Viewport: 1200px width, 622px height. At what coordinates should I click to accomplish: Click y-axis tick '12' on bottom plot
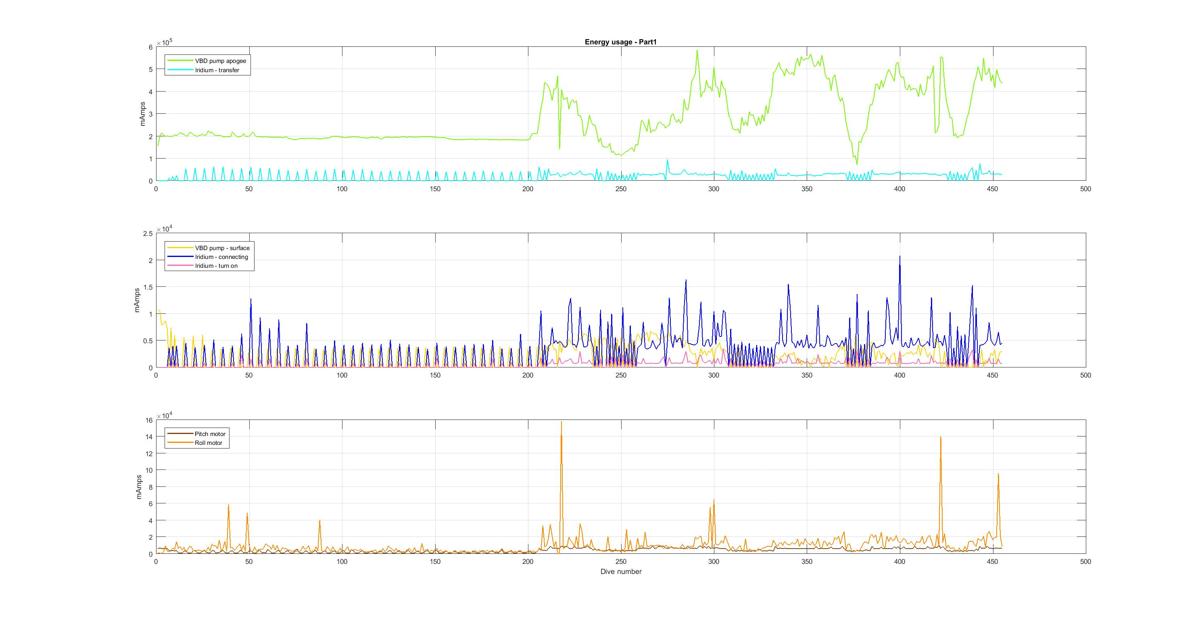point(149,454)
